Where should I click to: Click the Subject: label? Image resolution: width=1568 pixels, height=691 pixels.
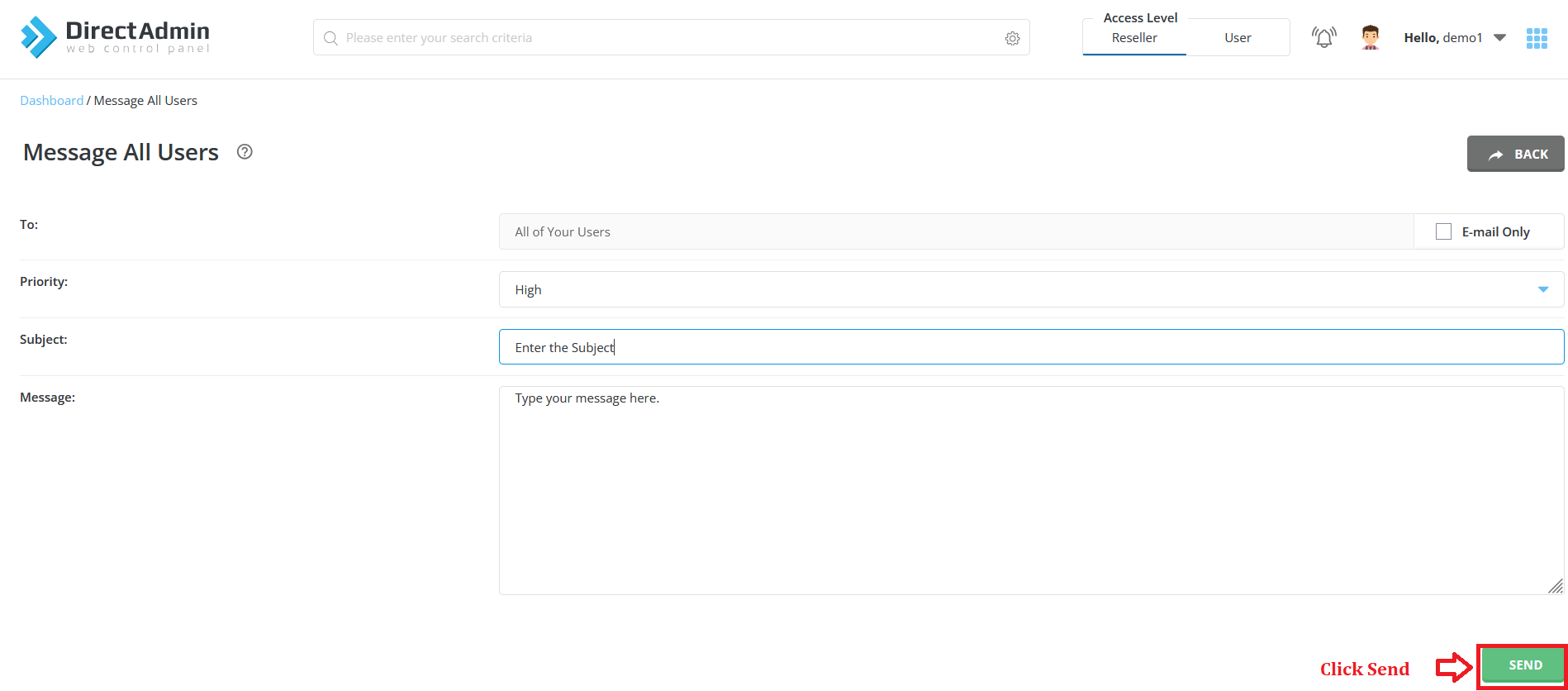point(44,340)
